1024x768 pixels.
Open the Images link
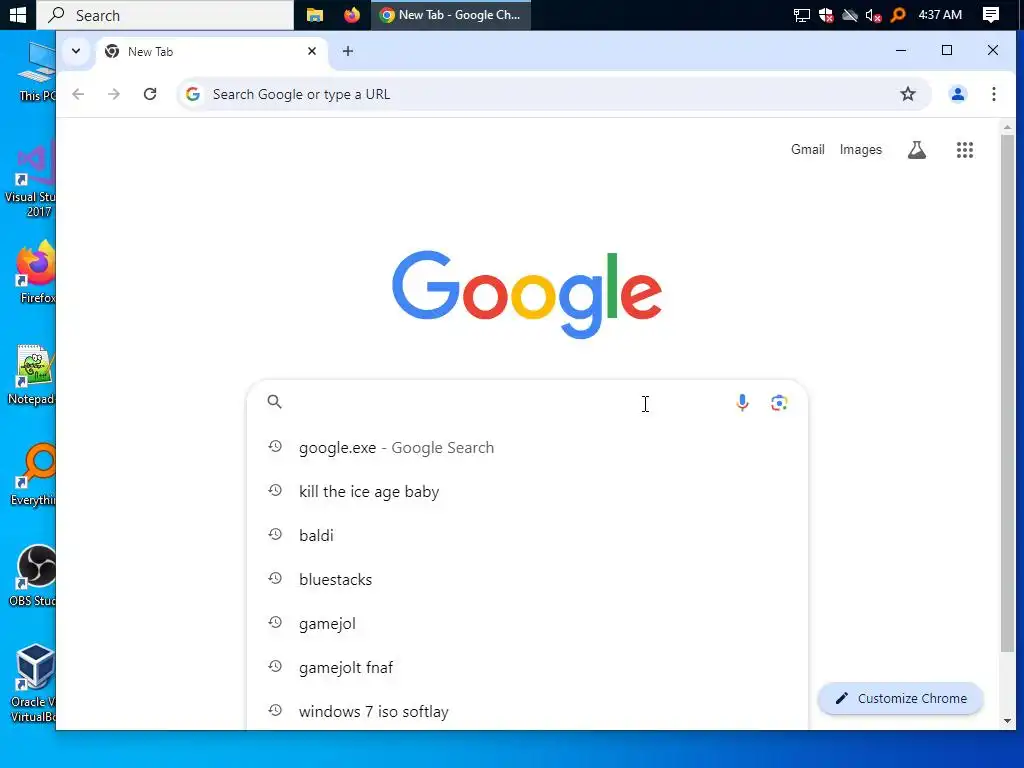[x=860, y=150]
